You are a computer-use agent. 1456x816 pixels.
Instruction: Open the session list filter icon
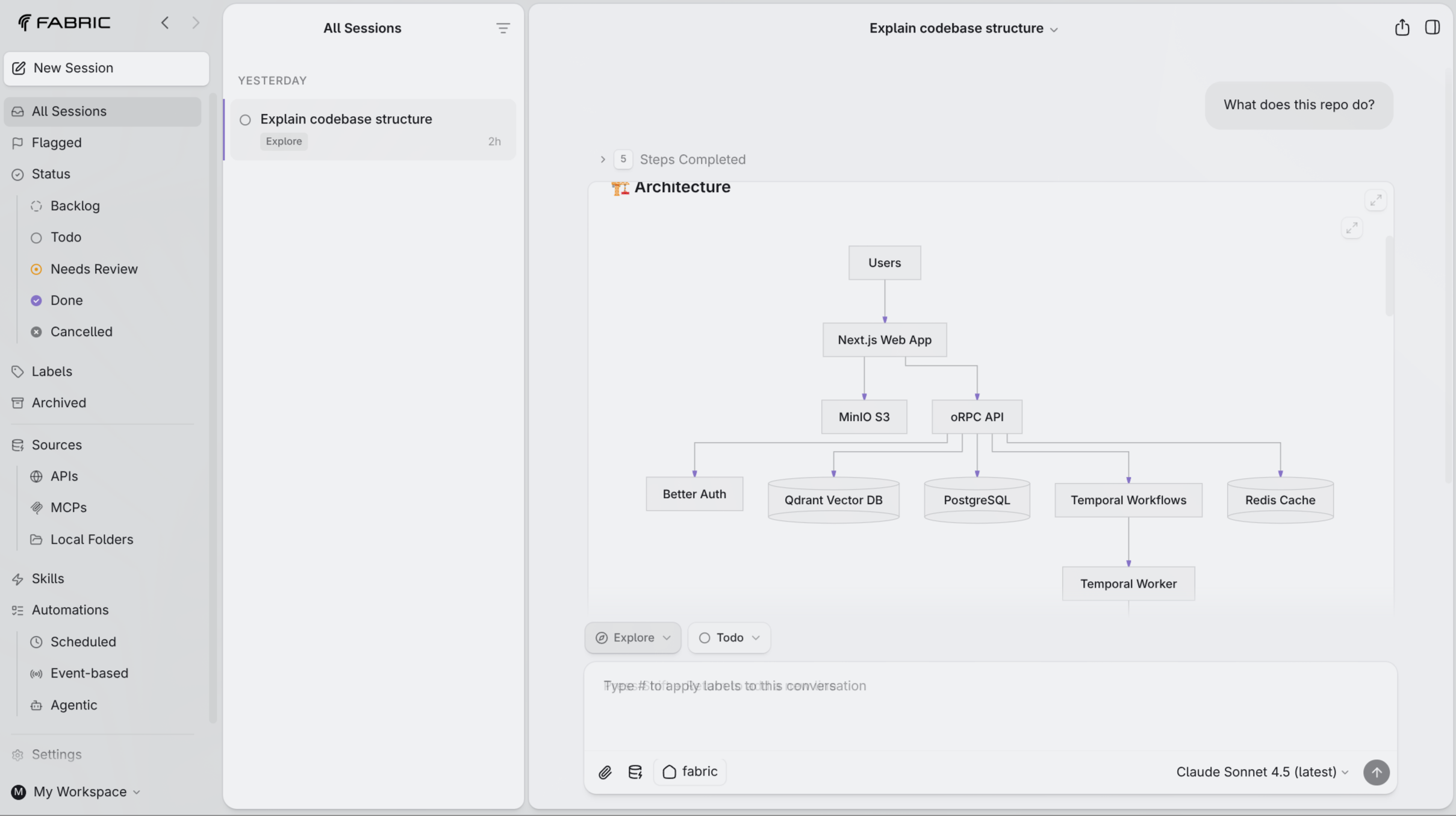(503, 28)
